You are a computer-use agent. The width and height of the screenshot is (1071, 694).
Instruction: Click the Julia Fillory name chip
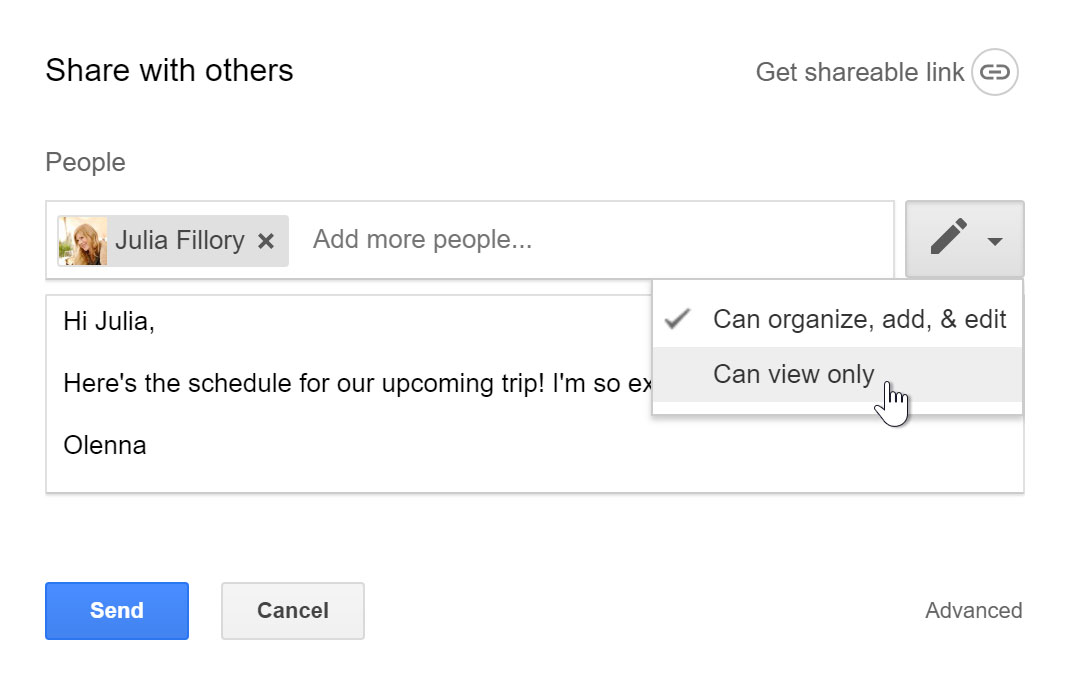click(x=180, y=240)
